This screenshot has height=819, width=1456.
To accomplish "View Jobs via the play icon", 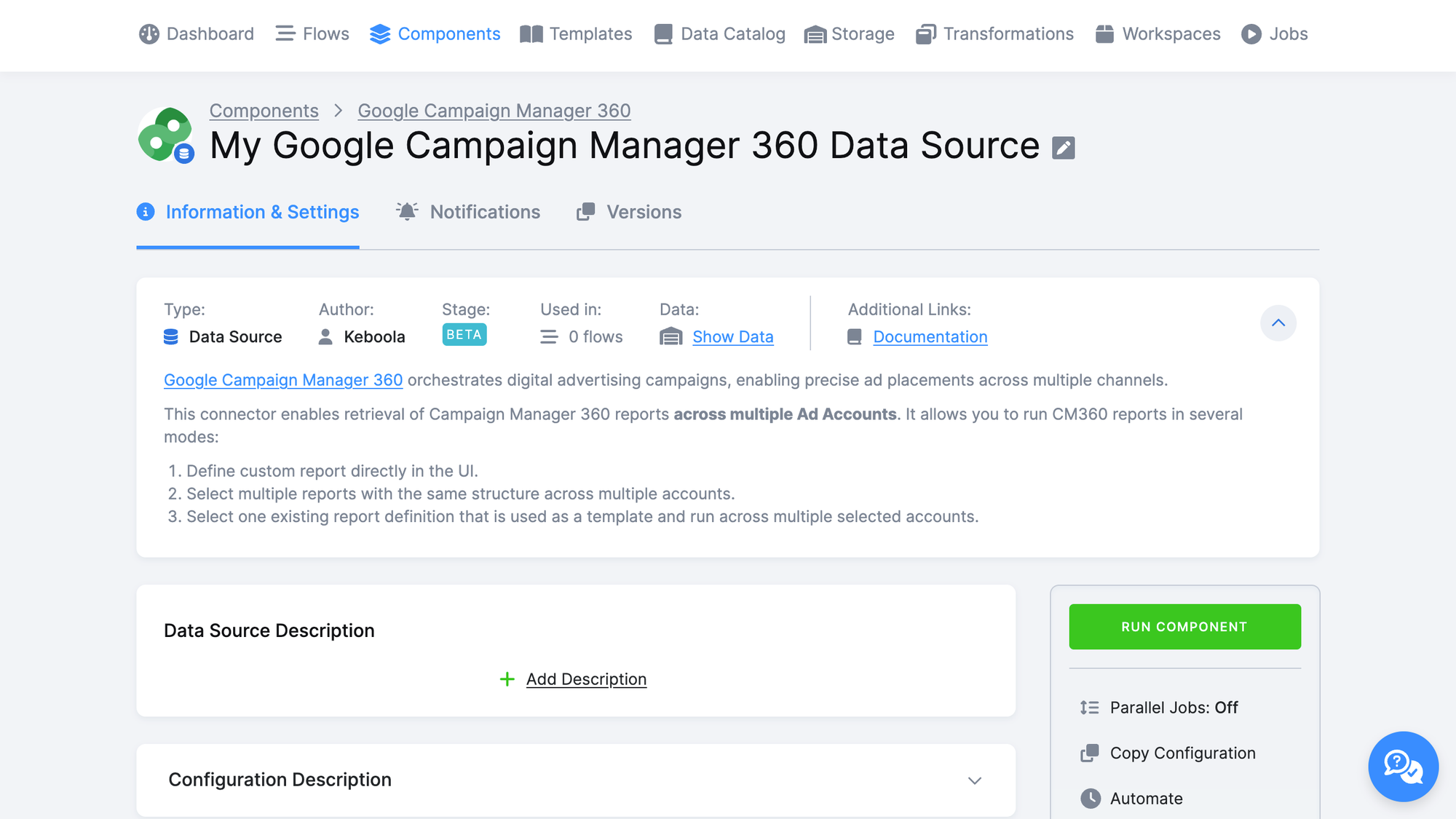I will (1275, 33).
